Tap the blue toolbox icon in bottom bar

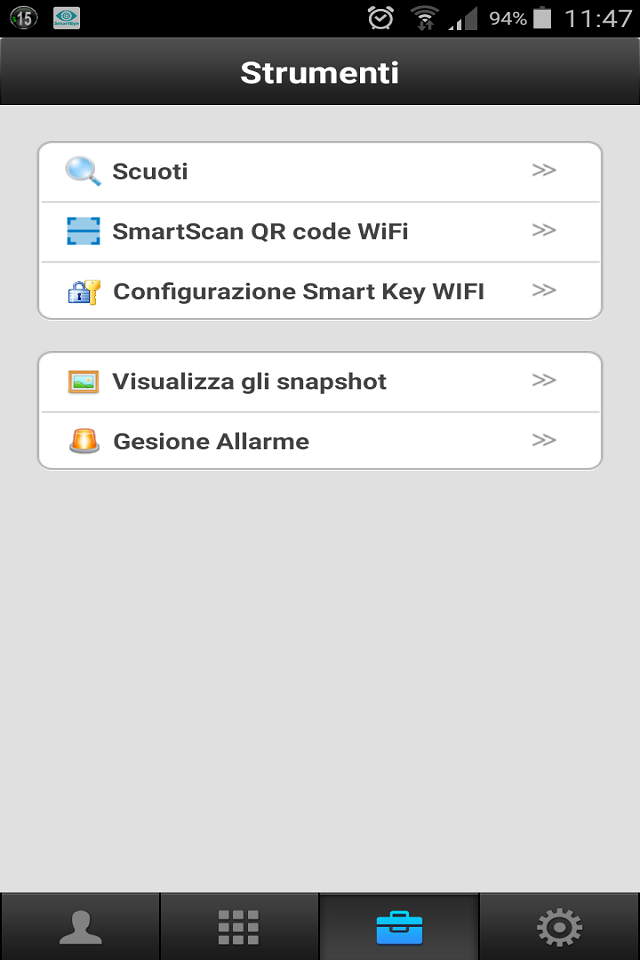point(399,926)
